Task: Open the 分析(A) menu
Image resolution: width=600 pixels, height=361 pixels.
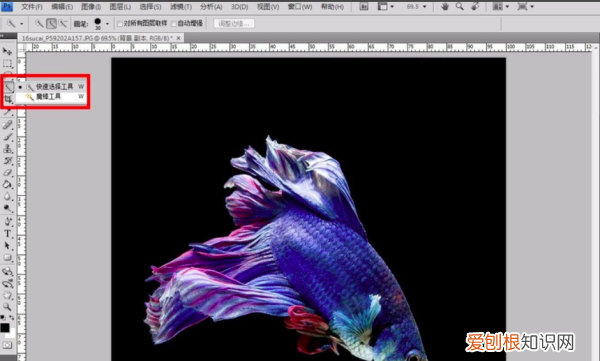Action: coord(211,7)
